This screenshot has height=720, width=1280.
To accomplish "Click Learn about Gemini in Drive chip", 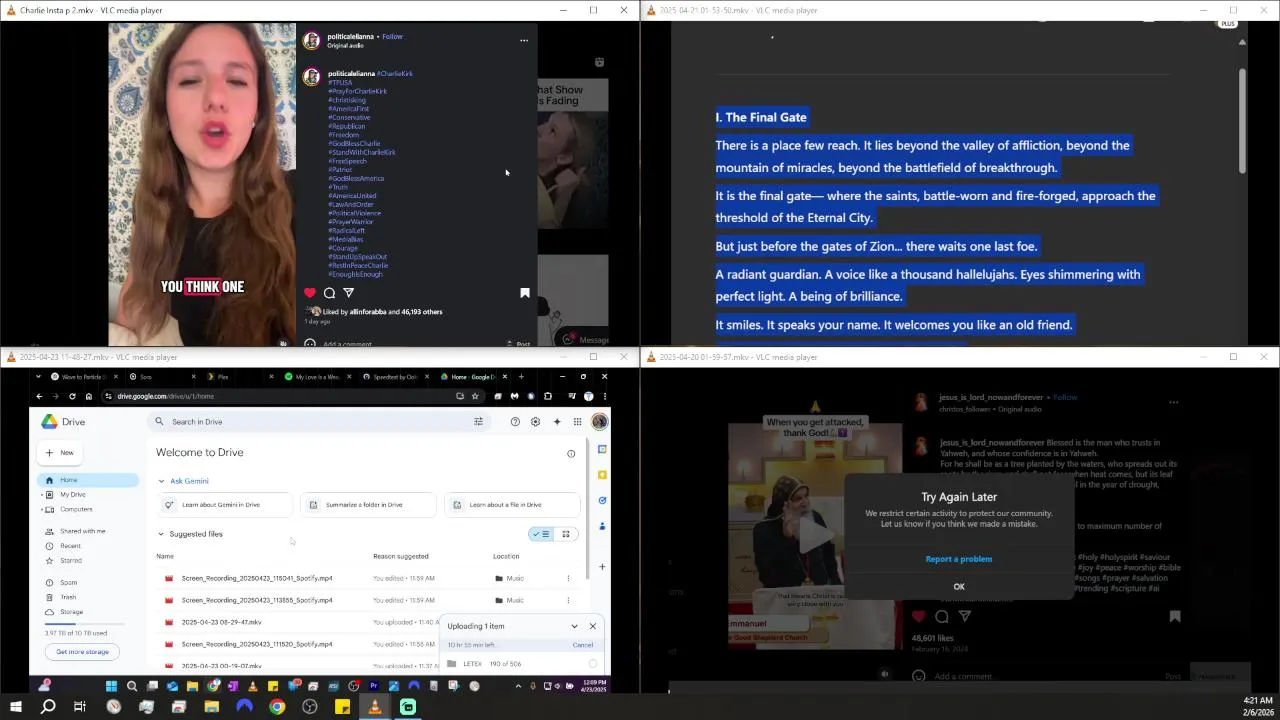I will (x=225, y=505).
